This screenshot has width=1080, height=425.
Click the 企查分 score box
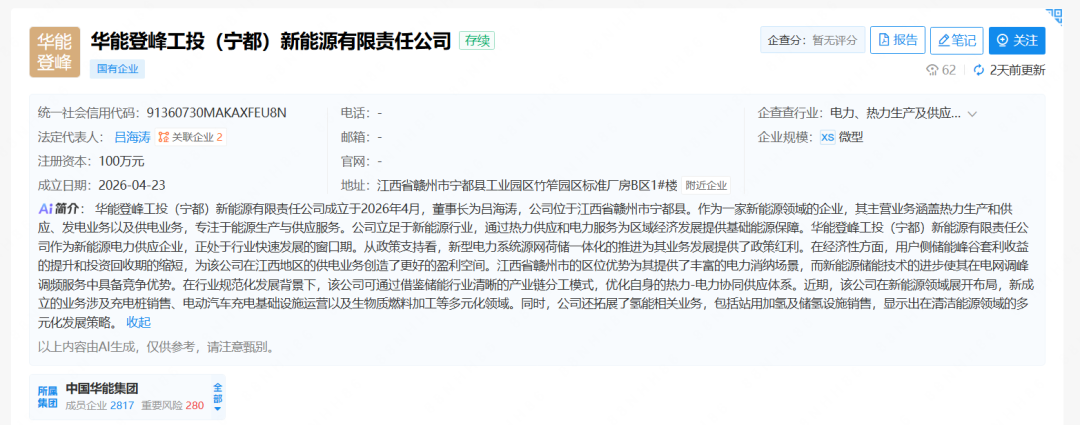coord(811,41)
